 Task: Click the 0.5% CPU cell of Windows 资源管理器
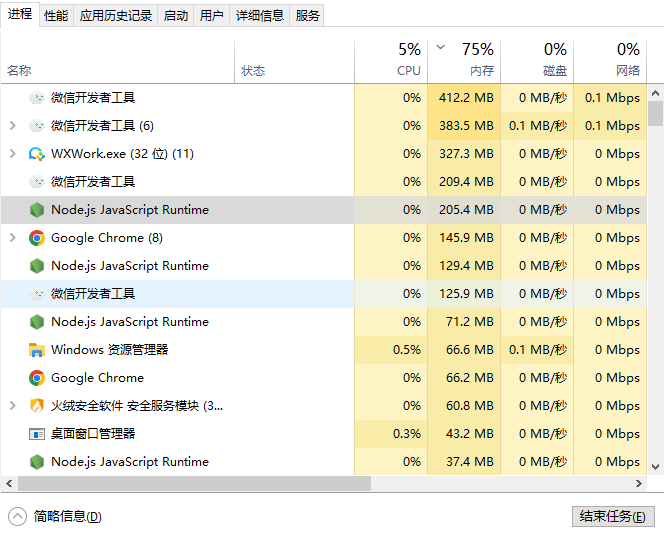(391, 350)
